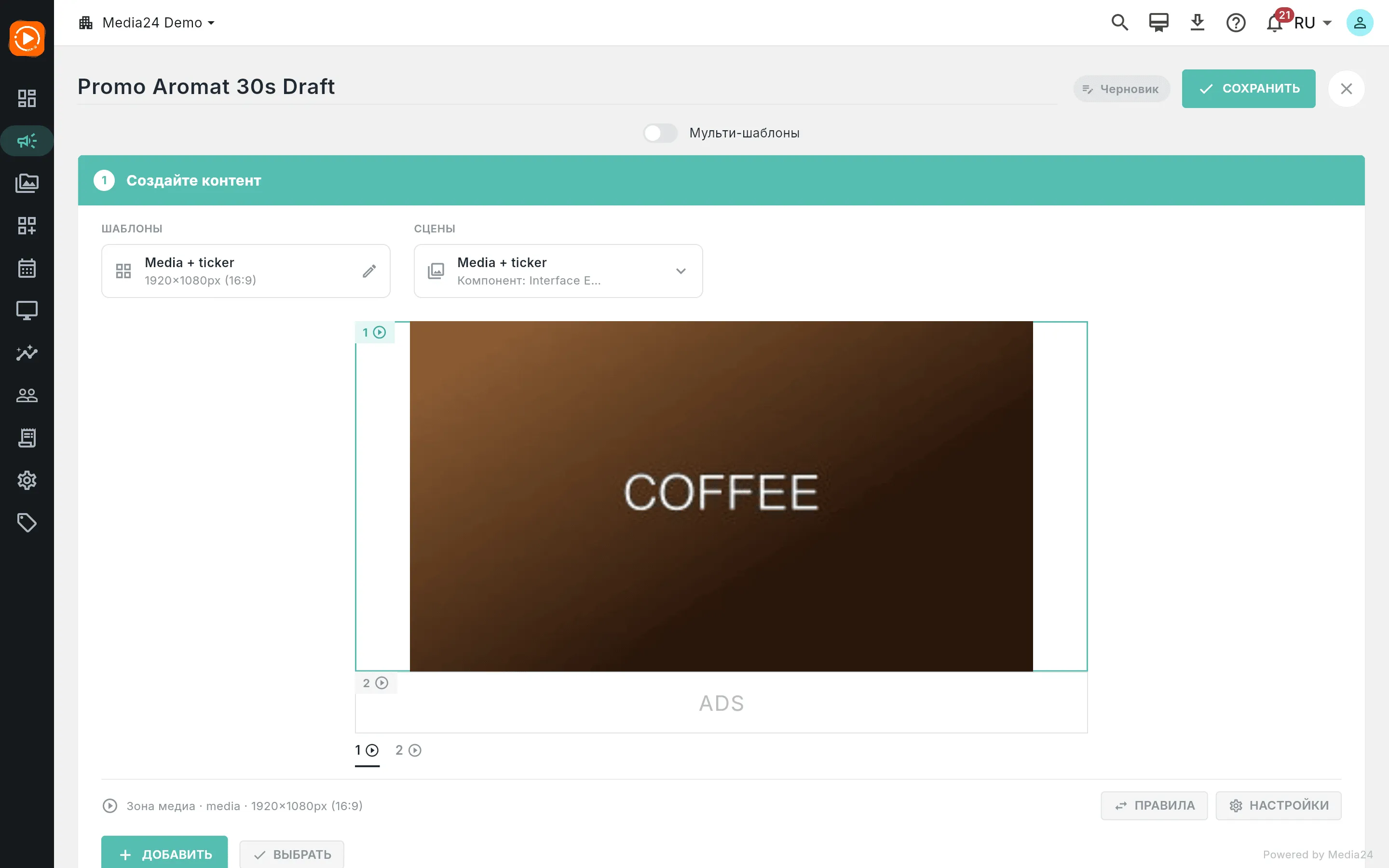Viewport: 1389px width, 868px height.
Task: Click the download icon in header
Action: point(1198,23)
